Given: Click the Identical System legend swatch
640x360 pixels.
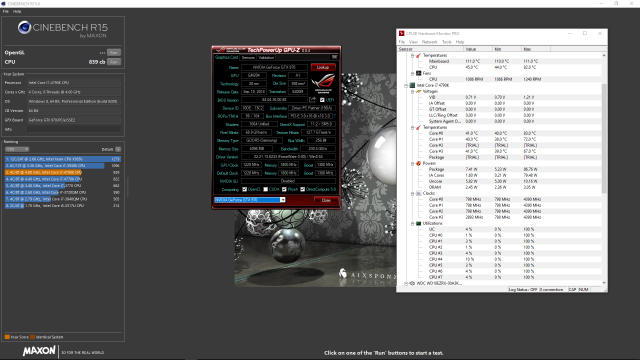Looking at the screenshot, I should click(x=33, y=337).
